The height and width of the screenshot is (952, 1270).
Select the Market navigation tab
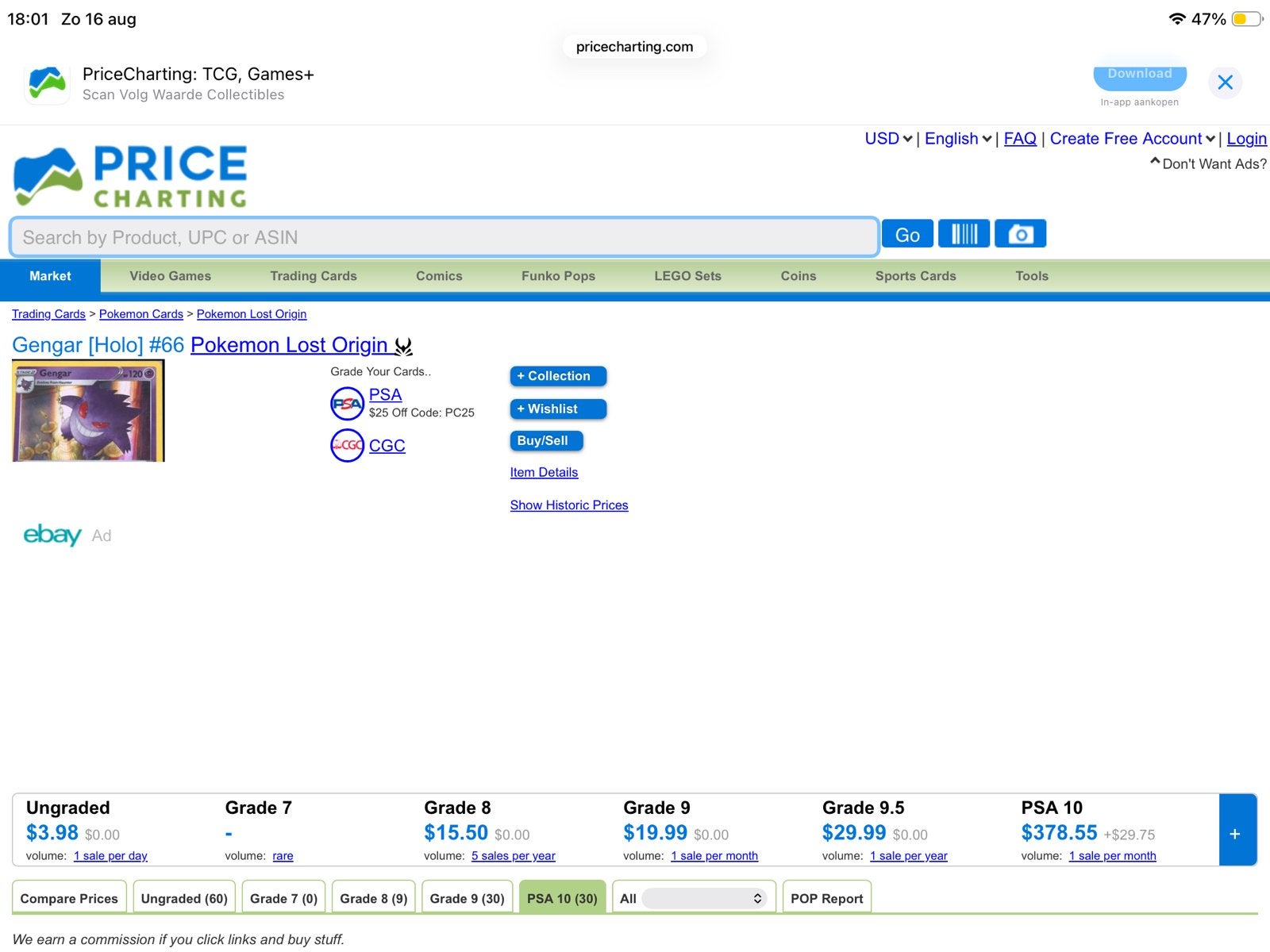50,276
